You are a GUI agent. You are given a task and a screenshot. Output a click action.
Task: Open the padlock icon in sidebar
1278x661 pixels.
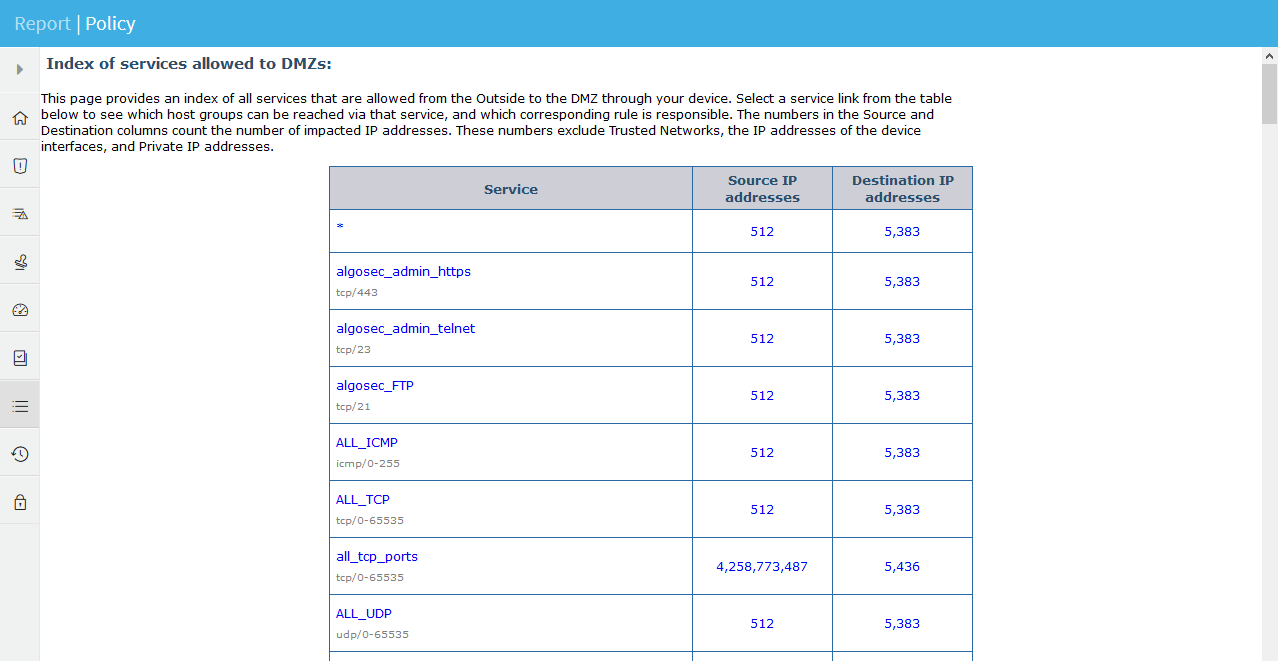point(20,502)
